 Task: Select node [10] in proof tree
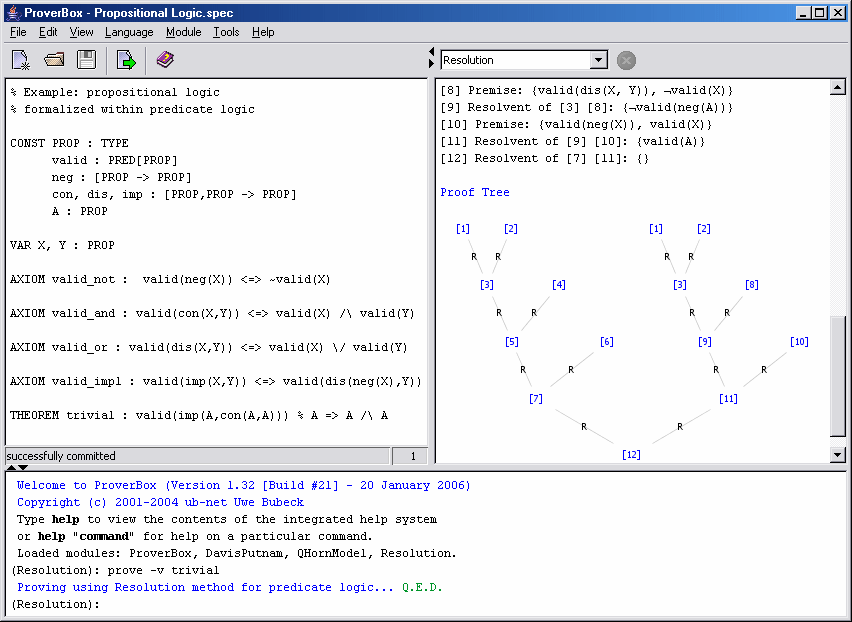pos(799,342)
